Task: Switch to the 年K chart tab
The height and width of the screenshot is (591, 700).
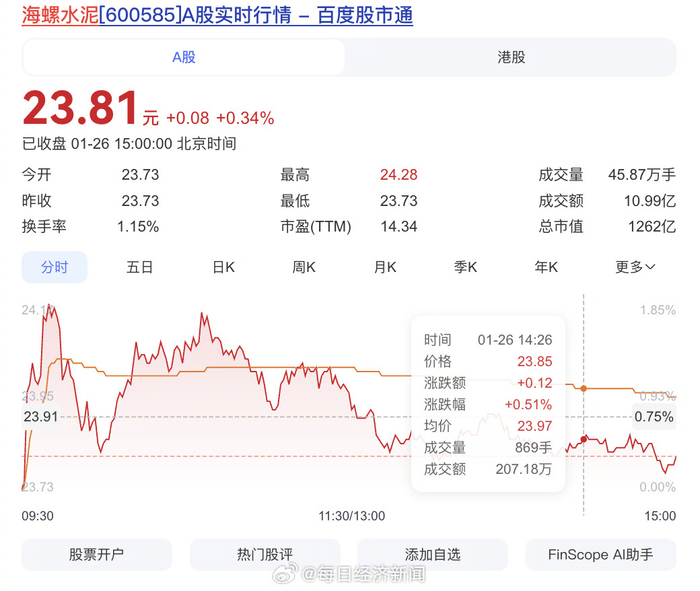Action: (546, 267)
